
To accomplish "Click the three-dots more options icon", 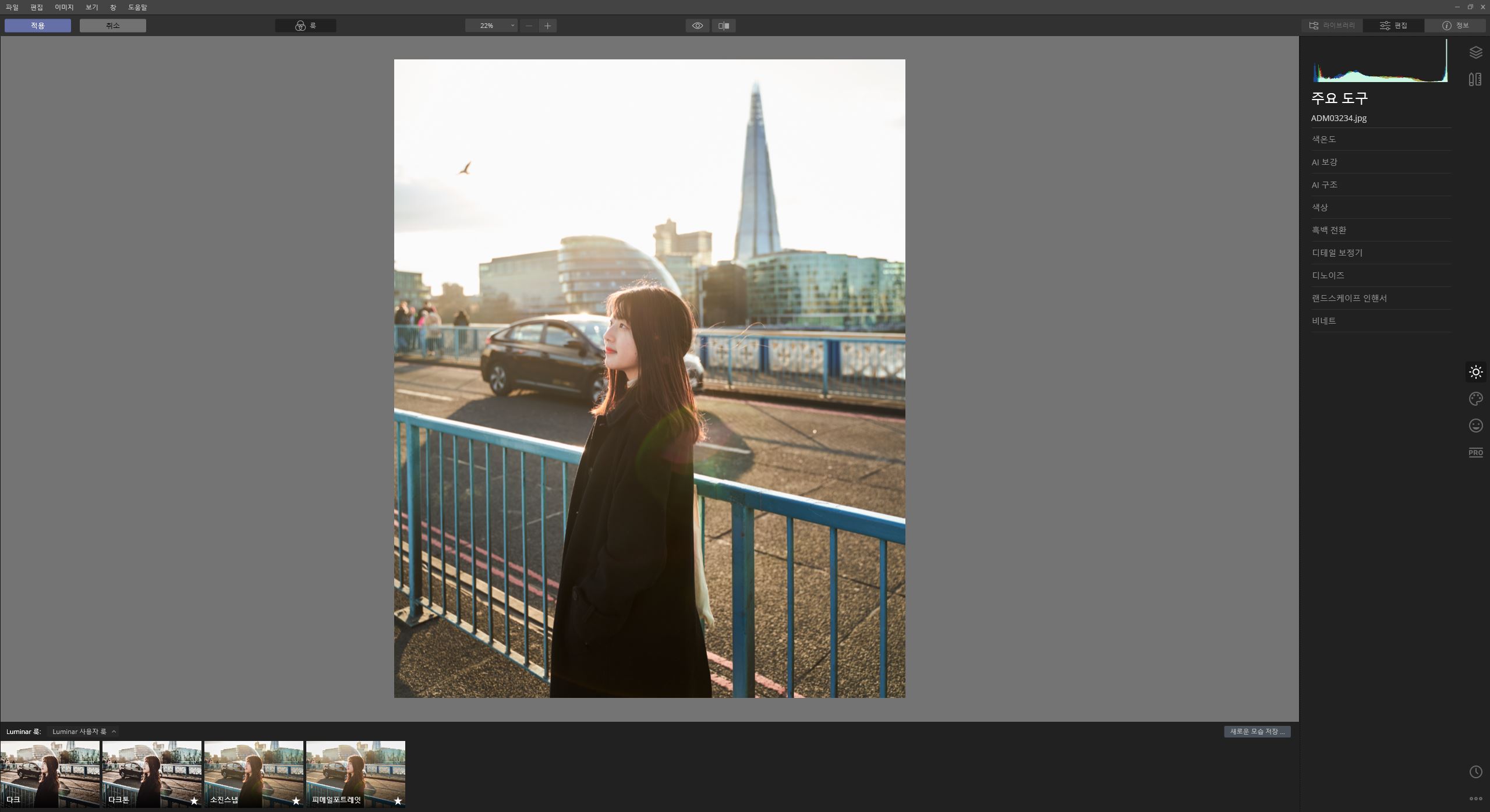I will tap(1475, 799).
